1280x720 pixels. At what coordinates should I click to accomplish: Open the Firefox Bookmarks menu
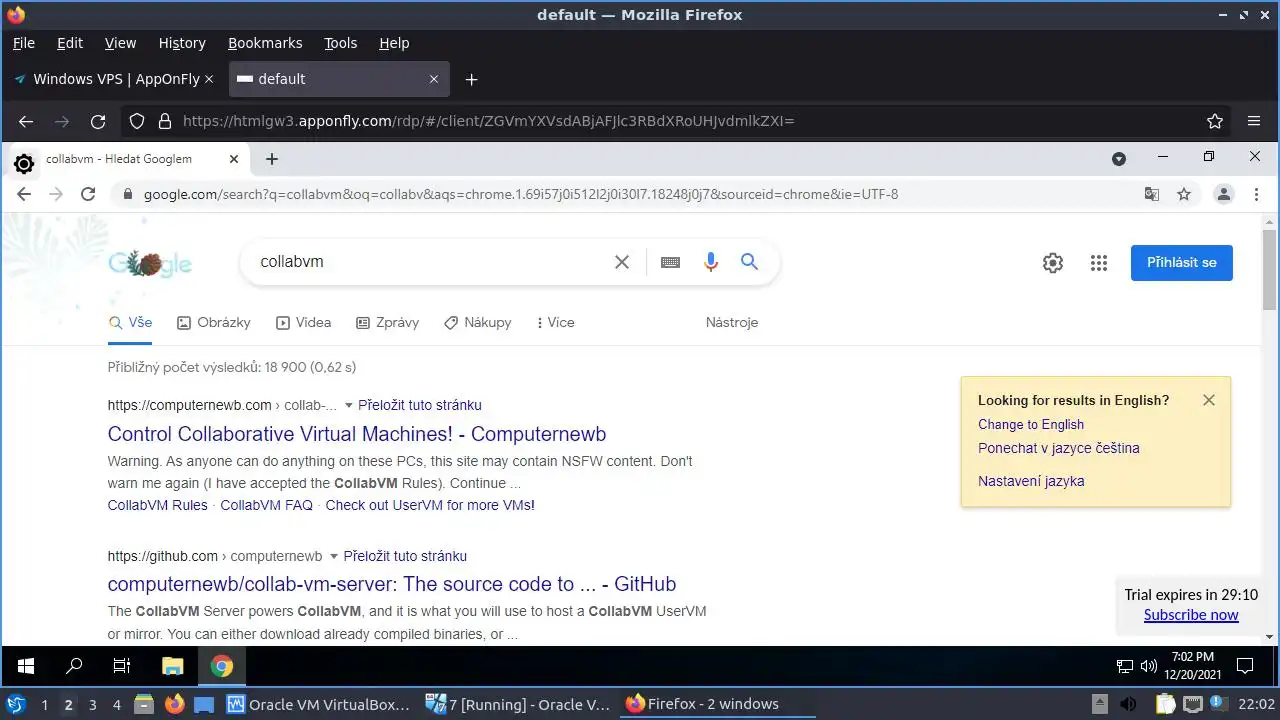coord(265,43)
